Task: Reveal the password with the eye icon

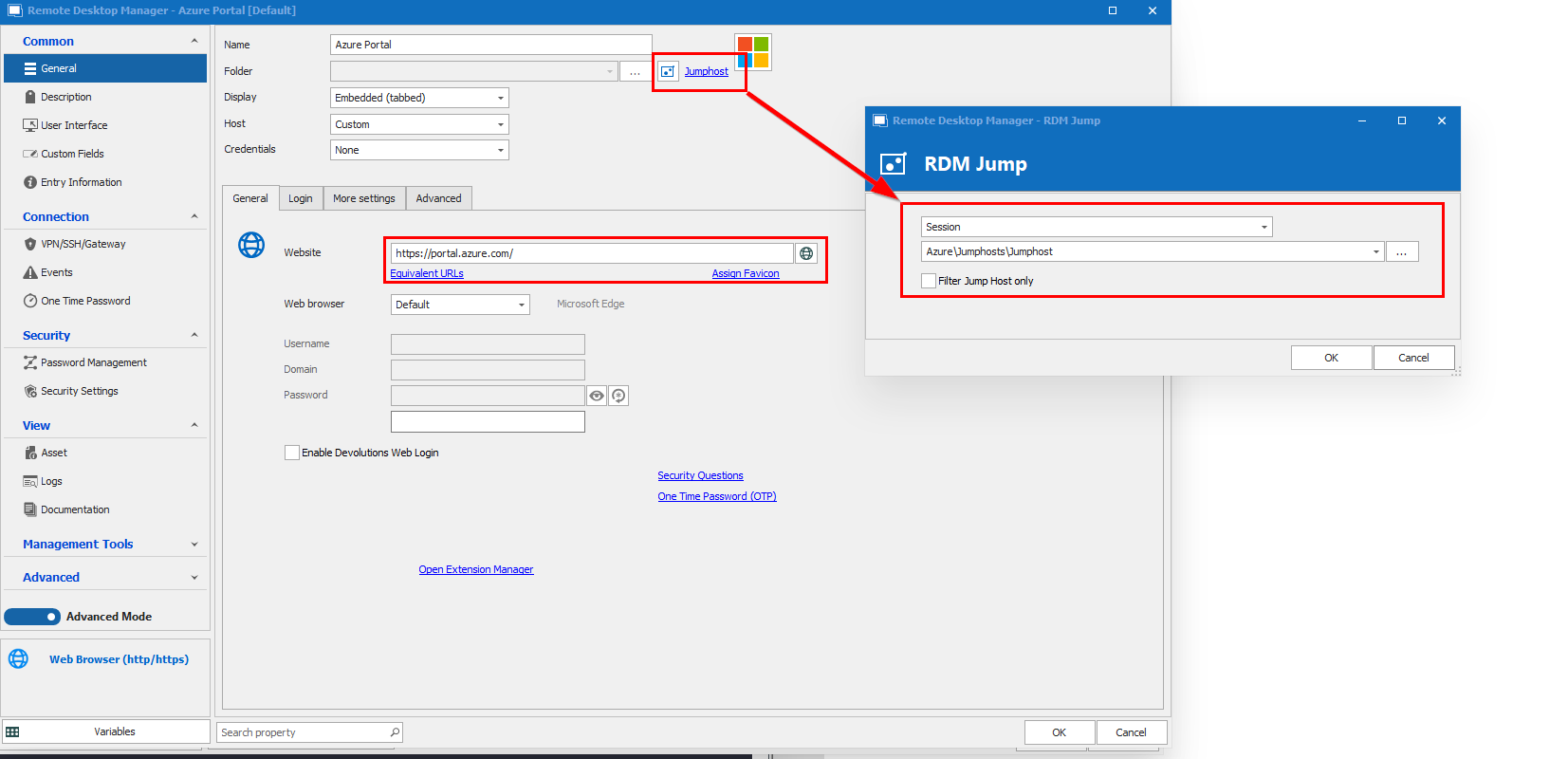Action: coord(597,396)
